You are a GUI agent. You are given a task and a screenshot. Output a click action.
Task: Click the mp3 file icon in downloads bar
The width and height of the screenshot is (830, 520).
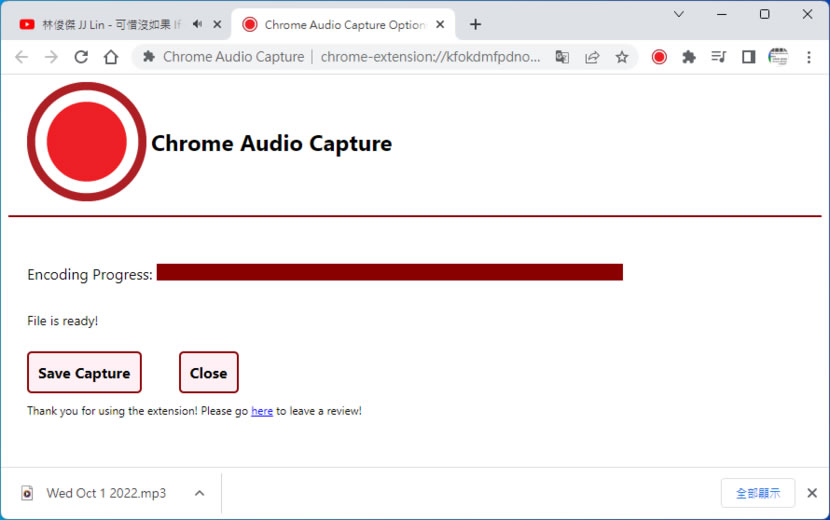tap(27, 493)
